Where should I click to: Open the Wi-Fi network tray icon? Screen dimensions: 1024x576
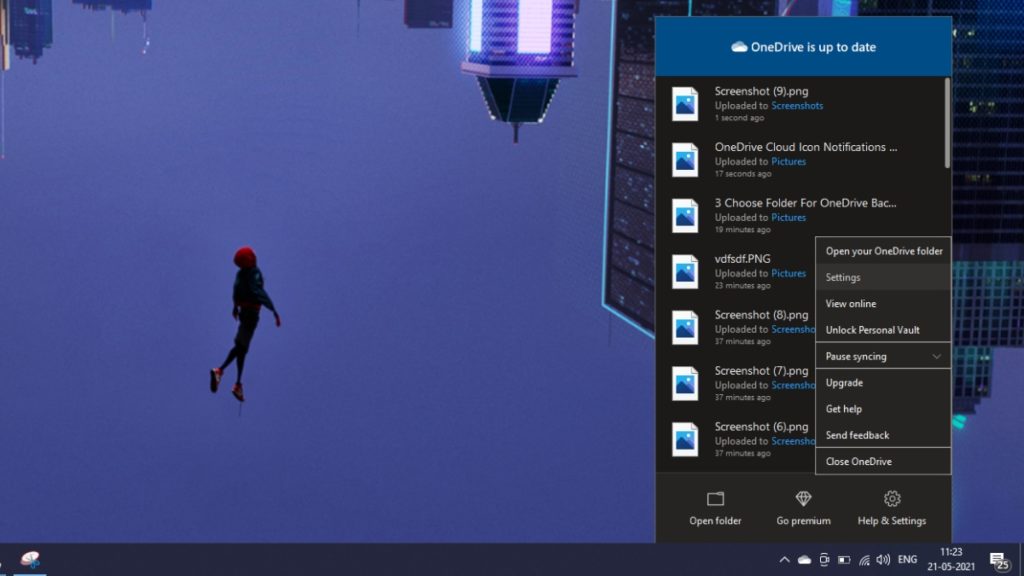tap(864, 560)
